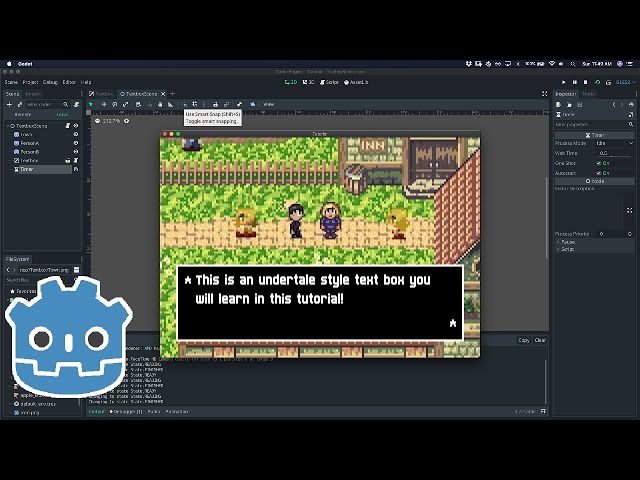
Task: Open skeleton bone options icon
Action: pos(240,104)
